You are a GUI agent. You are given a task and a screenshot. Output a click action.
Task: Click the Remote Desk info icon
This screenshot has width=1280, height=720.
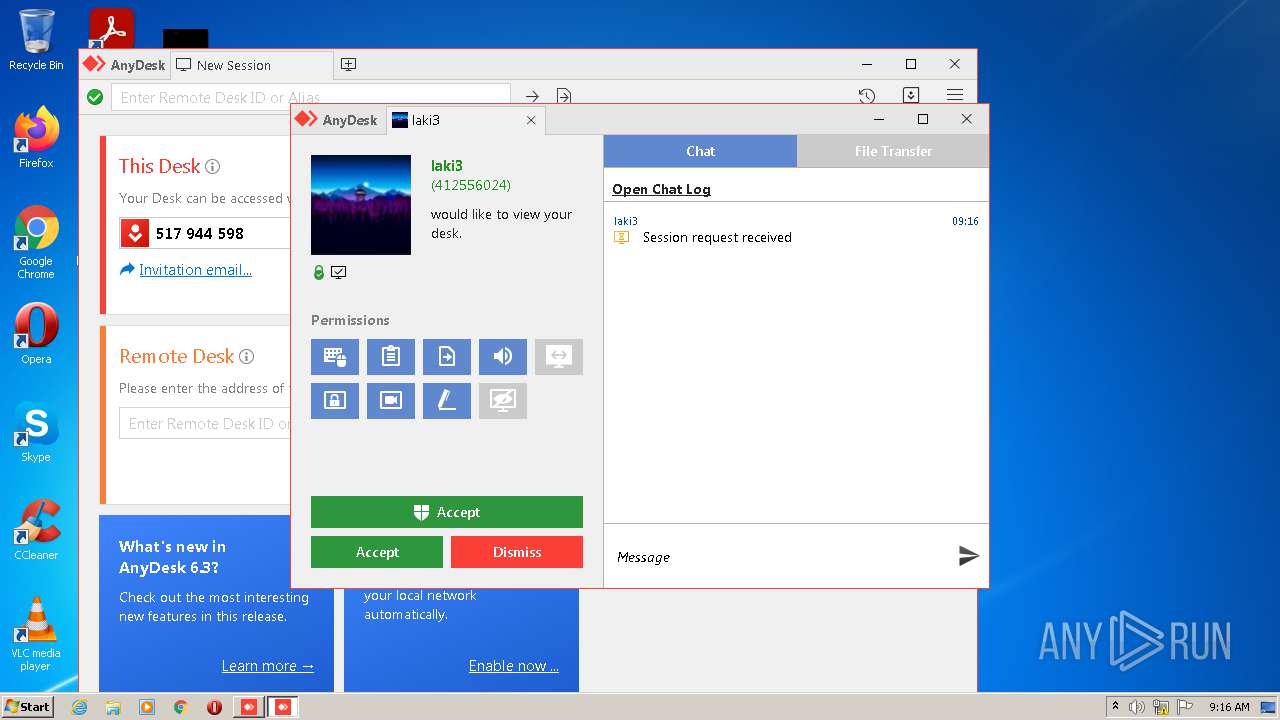pos(246,357)
